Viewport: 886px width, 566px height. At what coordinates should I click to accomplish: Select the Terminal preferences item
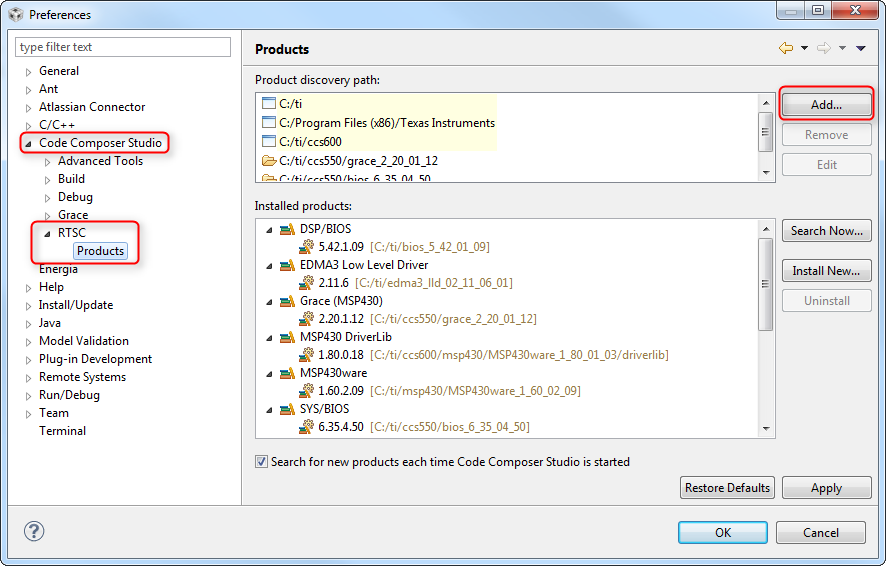click(x=62, y=431)
